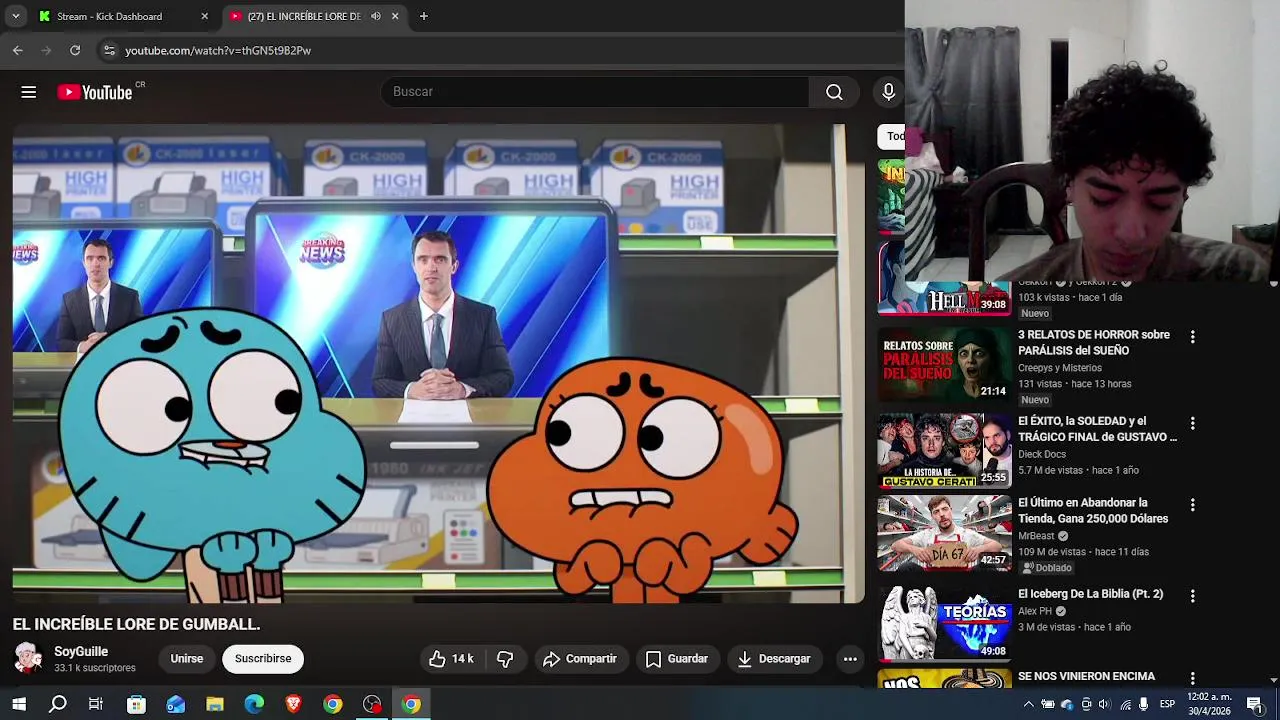Open options for Iceberg De La Biblia video
Screen dimensions: 1280x720
point(1192,596)
